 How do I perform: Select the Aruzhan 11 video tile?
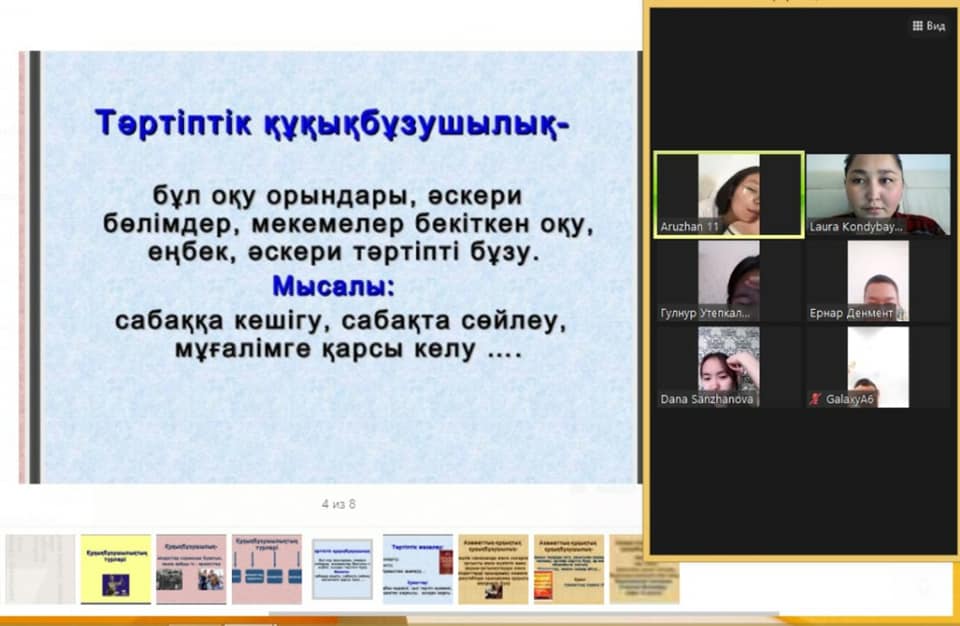(x=729, y=194)
